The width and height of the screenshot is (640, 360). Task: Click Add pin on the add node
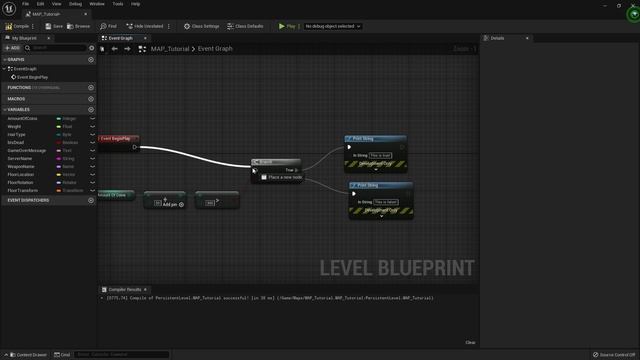click(173, 204)
